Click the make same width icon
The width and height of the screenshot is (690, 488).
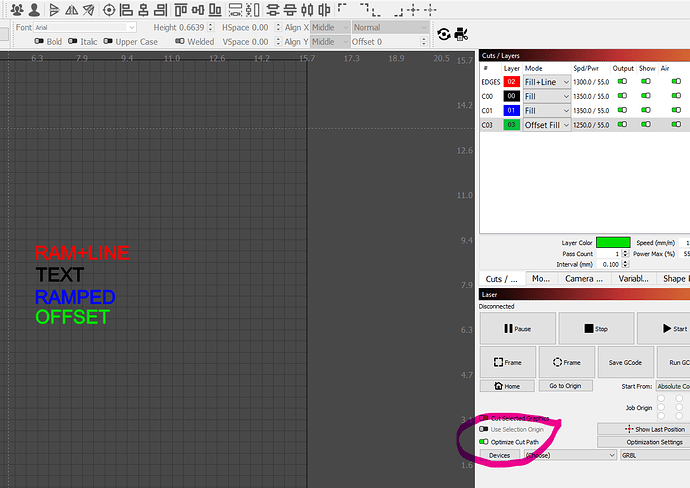pyautogui.click(x=235, y=10)
